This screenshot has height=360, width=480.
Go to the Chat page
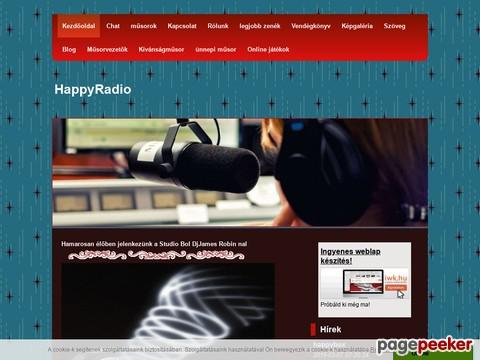[x=113, y=26]
